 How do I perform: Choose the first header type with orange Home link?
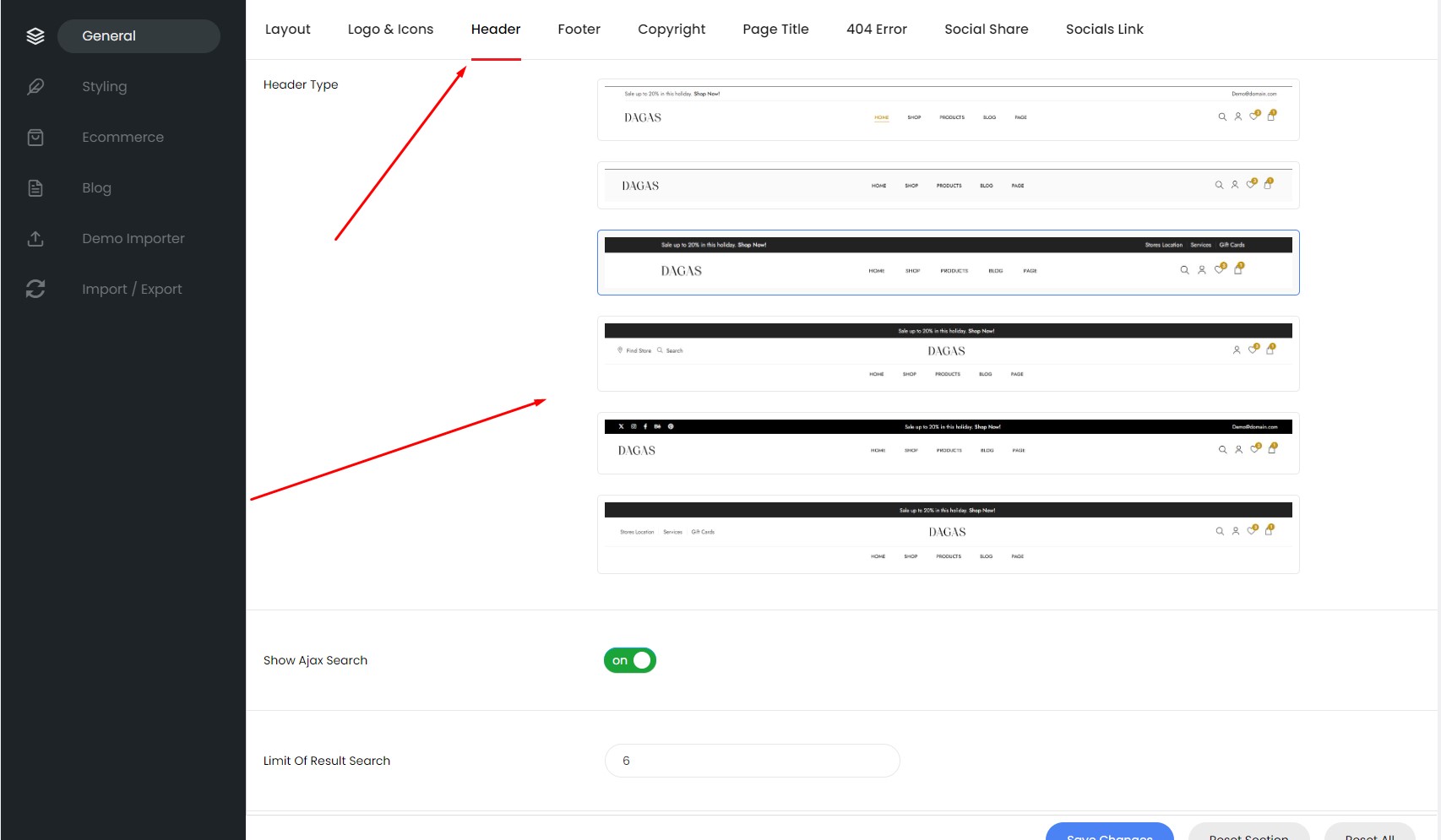(x=948, y=110)
